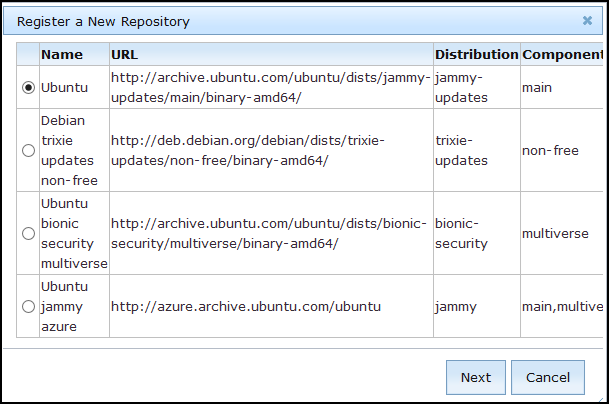Click the Name column header
Screen dimensions: 609x404
(x=75, y=54)
